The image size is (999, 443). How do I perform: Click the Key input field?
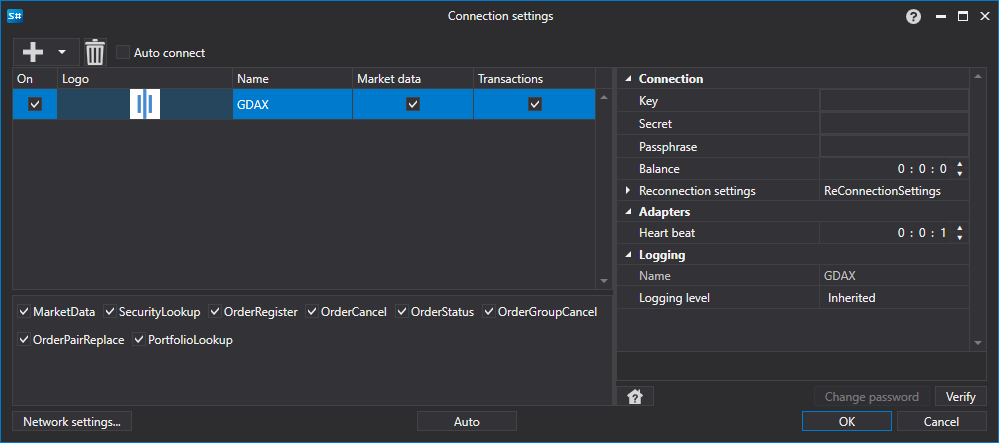point(894,101)
